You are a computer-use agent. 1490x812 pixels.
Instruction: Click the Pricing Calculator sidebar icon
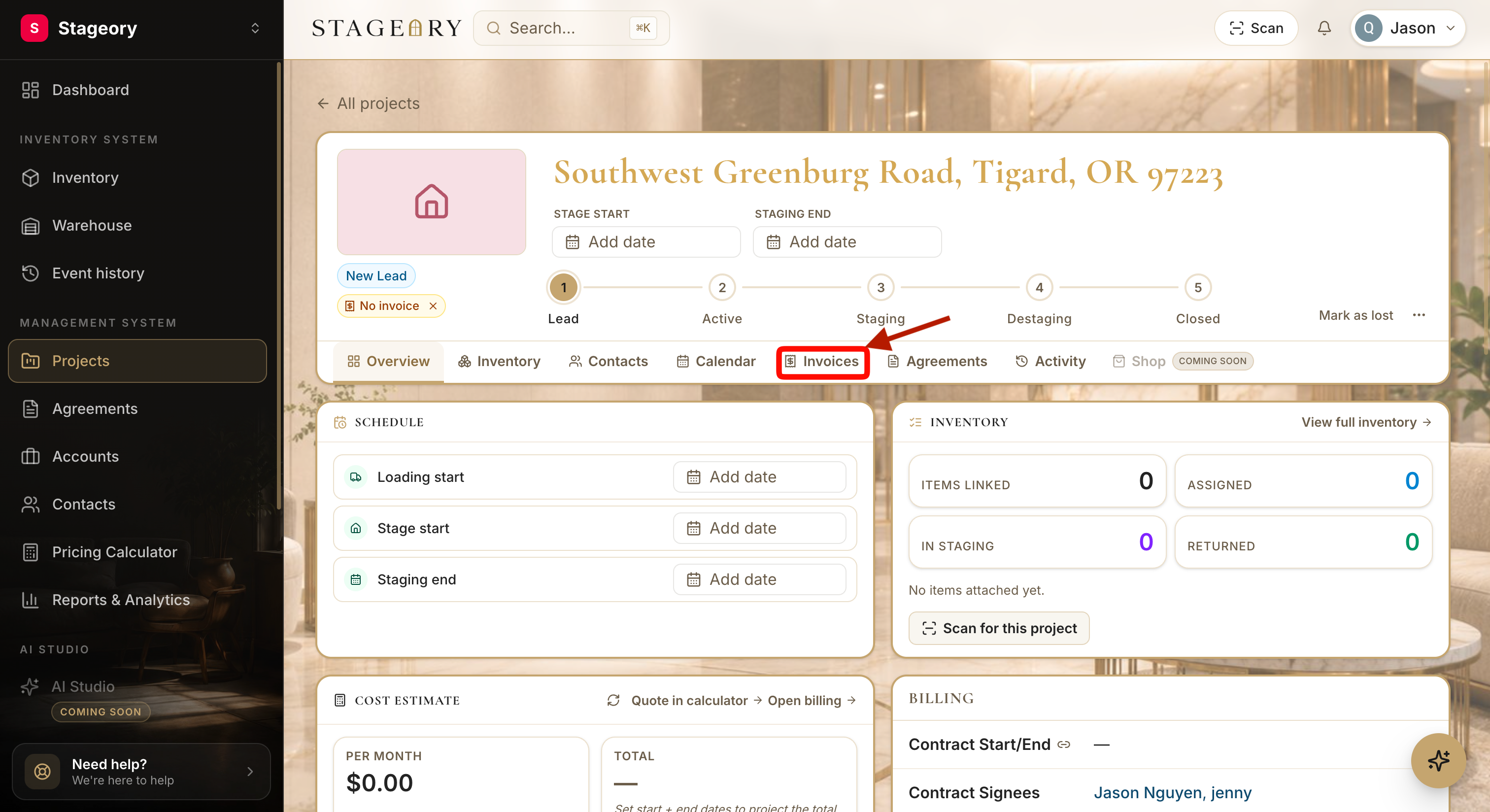pos(30,552)
